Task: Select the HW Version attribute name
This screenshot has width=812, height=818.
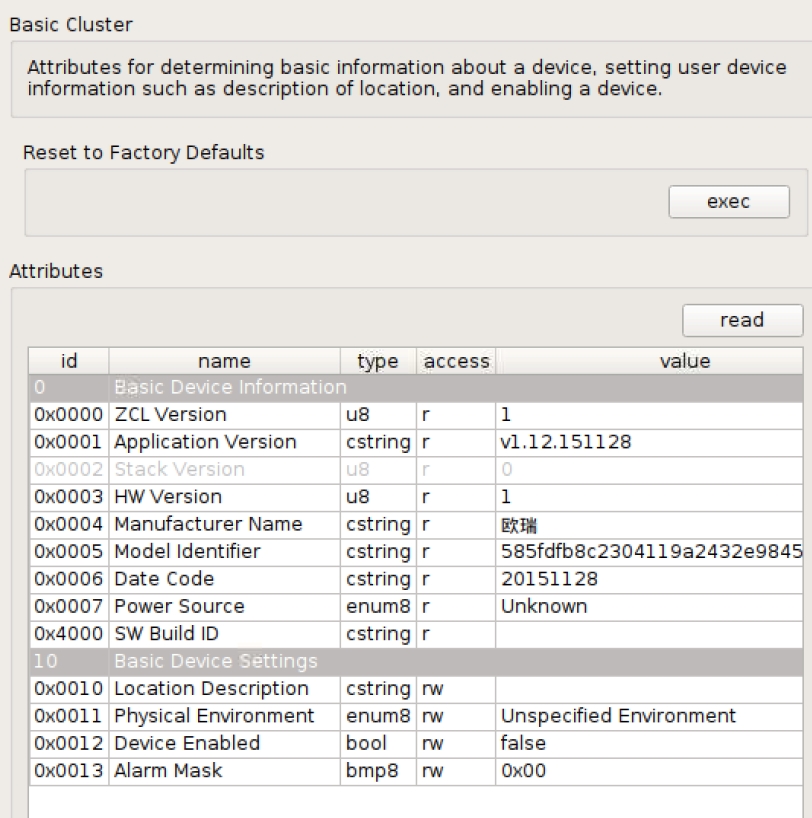Action: tap(168, 497)
